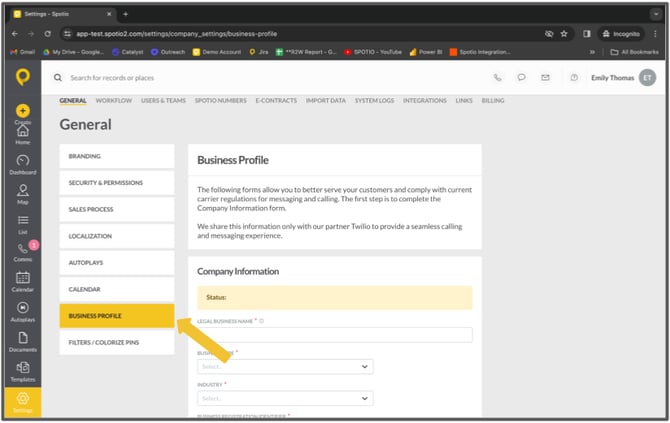670x423 pixels.
Task: Open the Billing tab
Action: (x=493, y=100)
